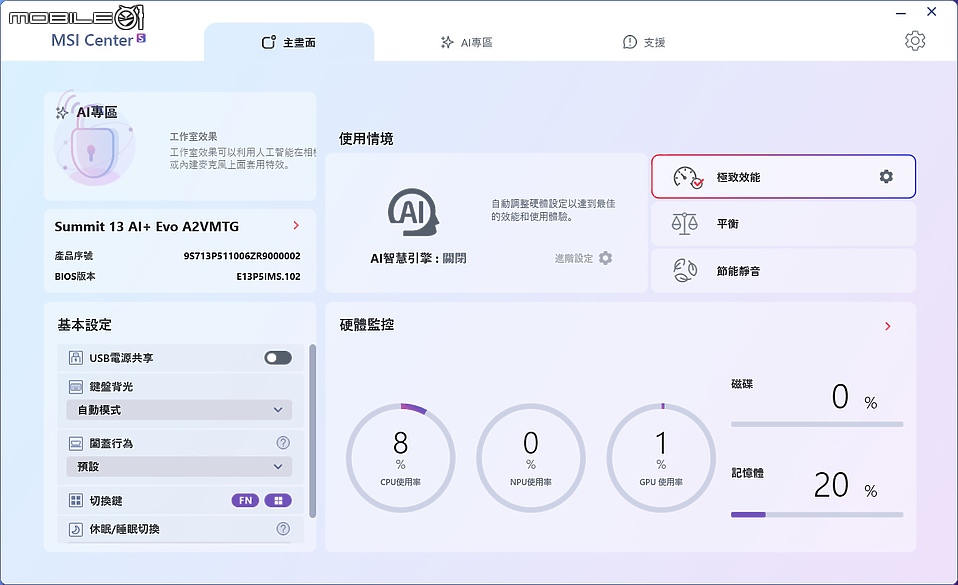
Task: Switch to the 主畫面 tab
Action: pyautogui.click(x=289, y=42)
